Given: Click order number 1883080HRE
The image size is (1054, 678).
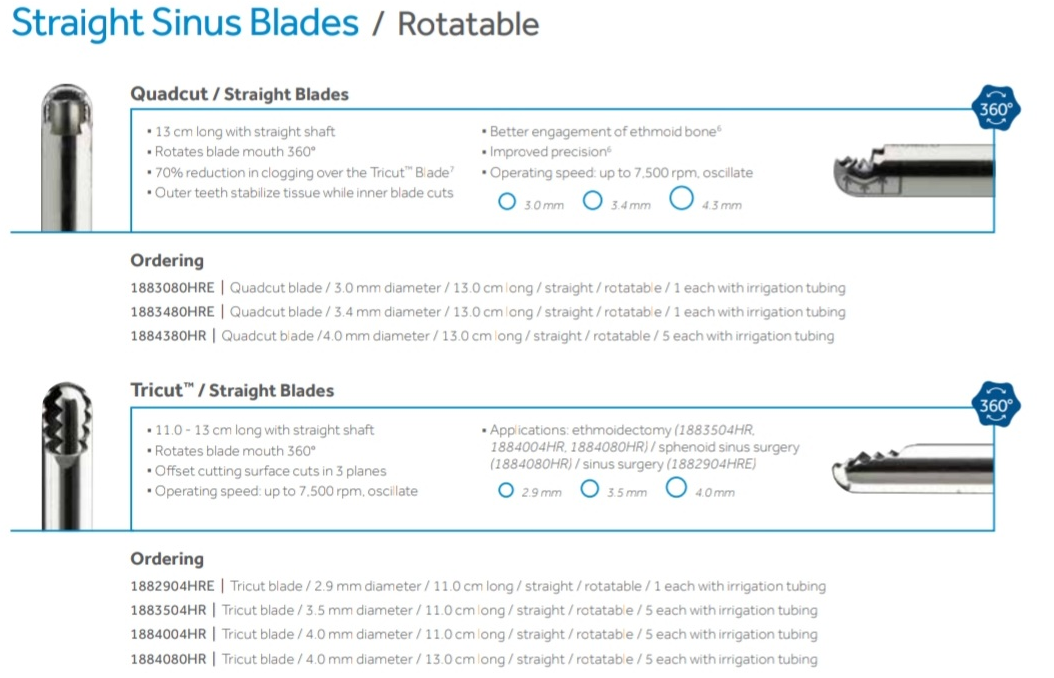Looking at the screenshot, I should click(x=172, y=288).
